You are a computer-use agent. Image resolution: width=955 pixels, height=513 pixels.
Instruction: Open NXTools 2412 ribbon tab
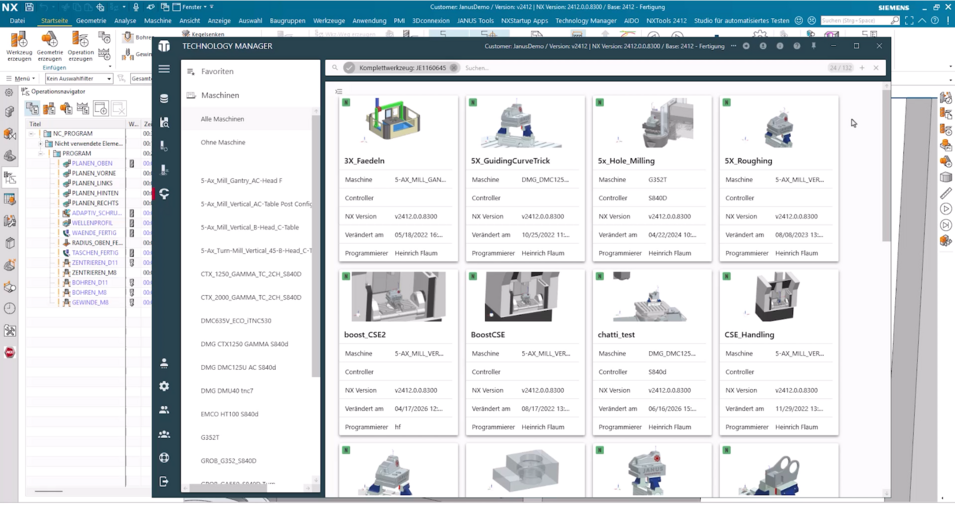(x=666, y=20)
